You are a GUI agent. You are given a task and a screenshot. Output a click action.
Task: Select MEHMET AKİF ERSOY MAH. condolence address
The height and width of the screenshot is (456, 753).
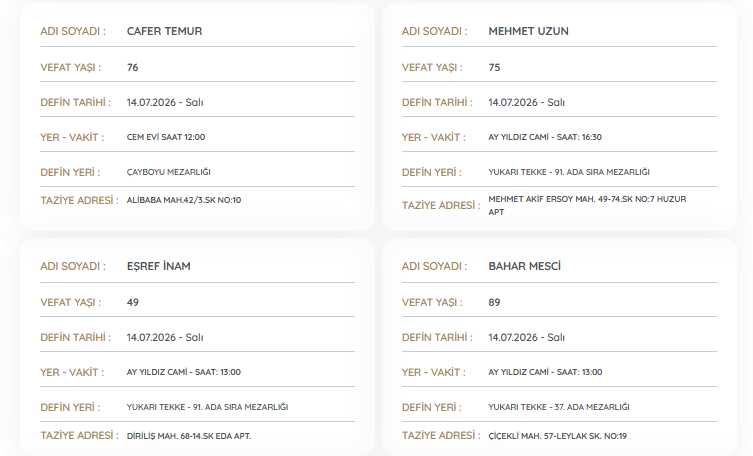[x=587, y=205]
